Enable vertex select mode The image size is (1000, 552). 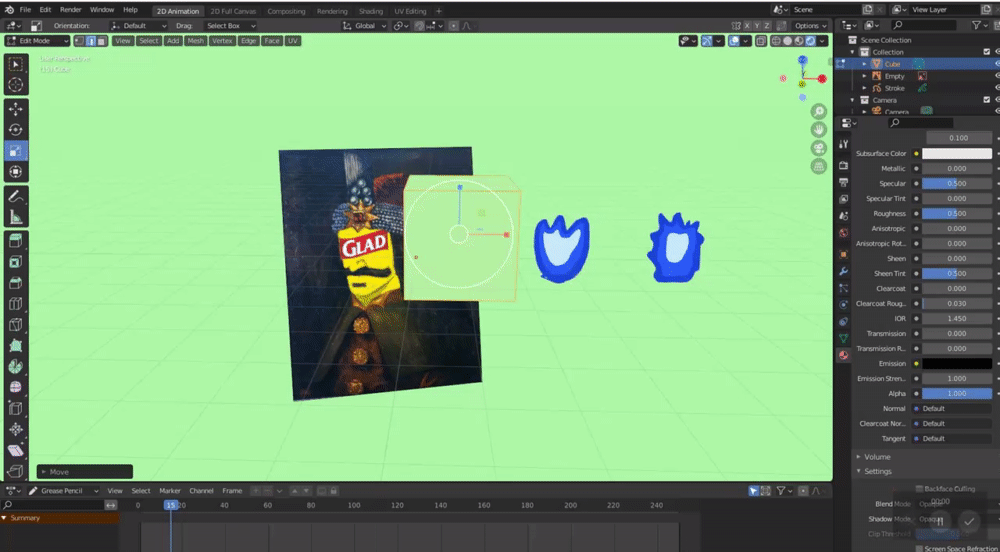[x=79, y=41]
